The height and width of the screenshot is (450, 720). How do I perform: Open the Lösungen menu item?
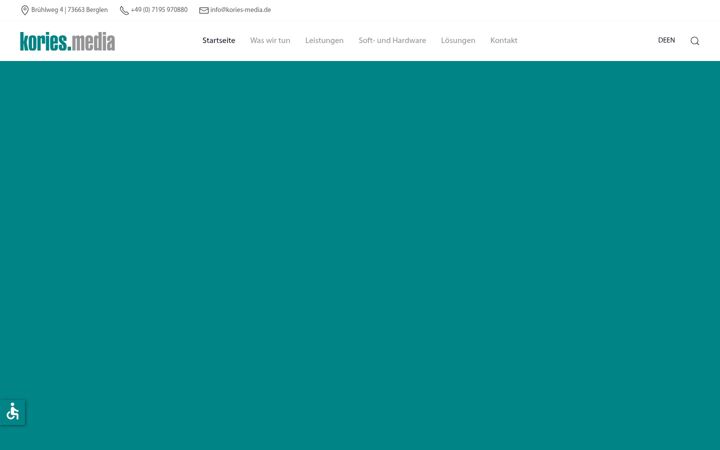(458, 40)
